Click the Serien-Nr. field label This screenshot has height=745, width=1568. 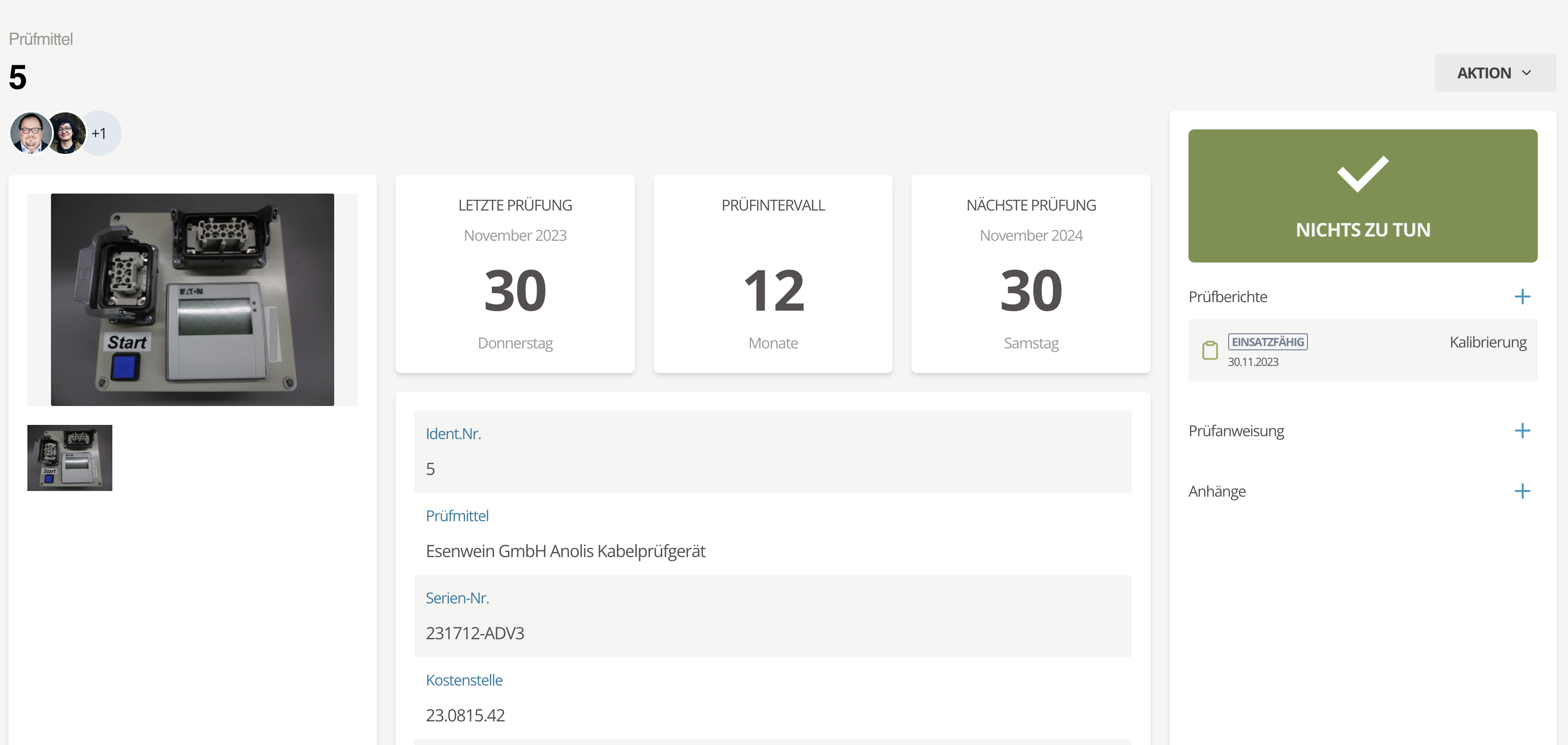[457, 598]
